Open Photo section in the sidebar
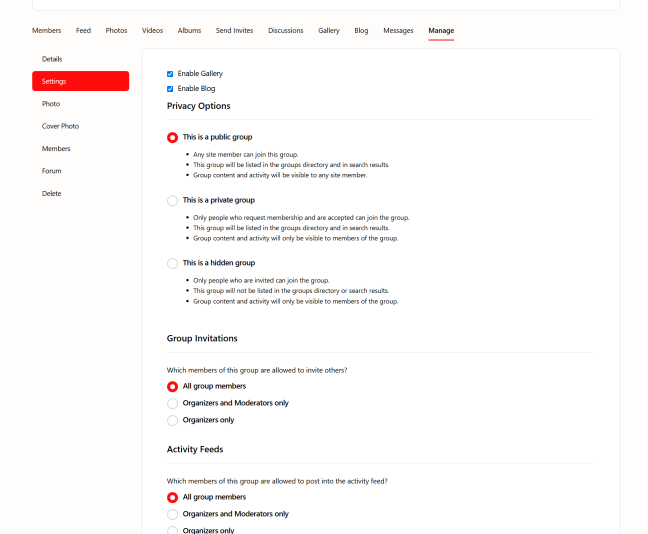 point(51,104)
